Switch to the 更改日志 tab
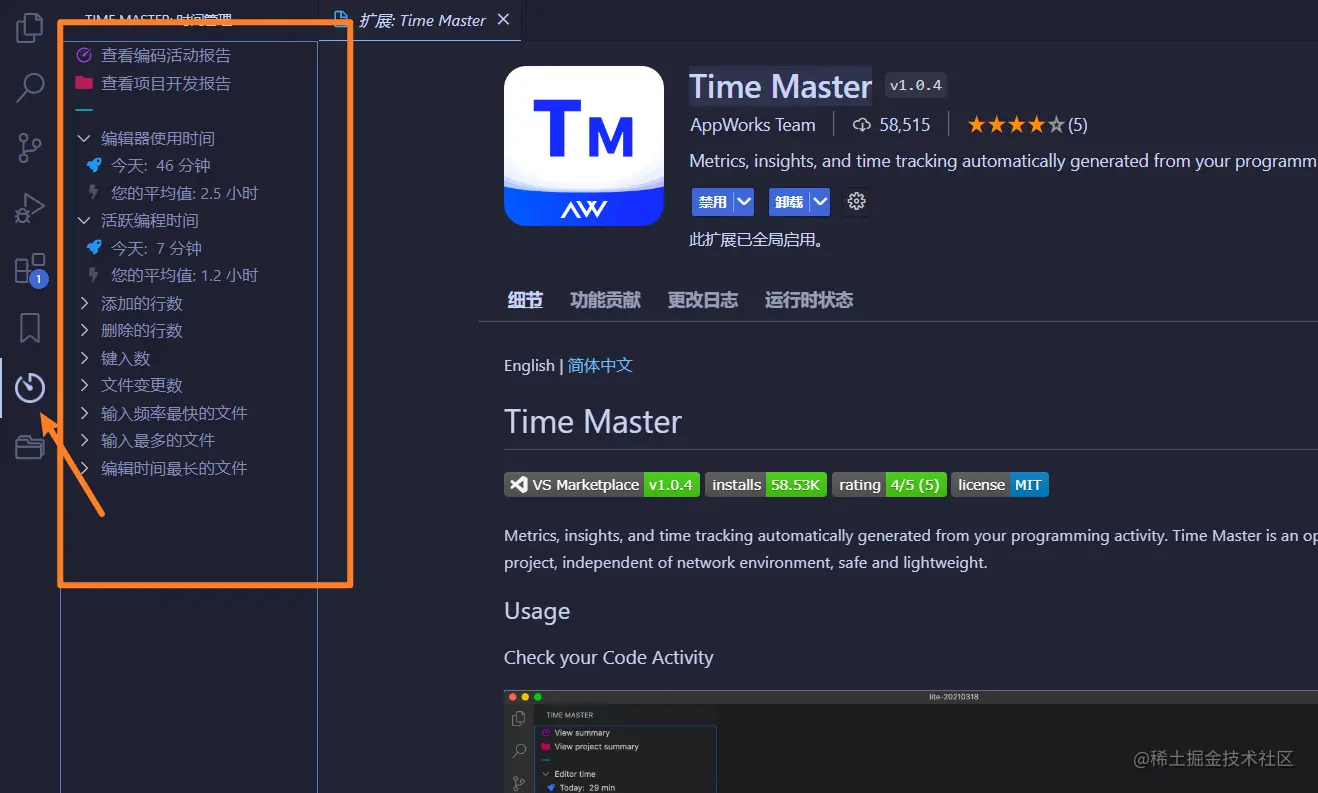 [x=703, y=300]
